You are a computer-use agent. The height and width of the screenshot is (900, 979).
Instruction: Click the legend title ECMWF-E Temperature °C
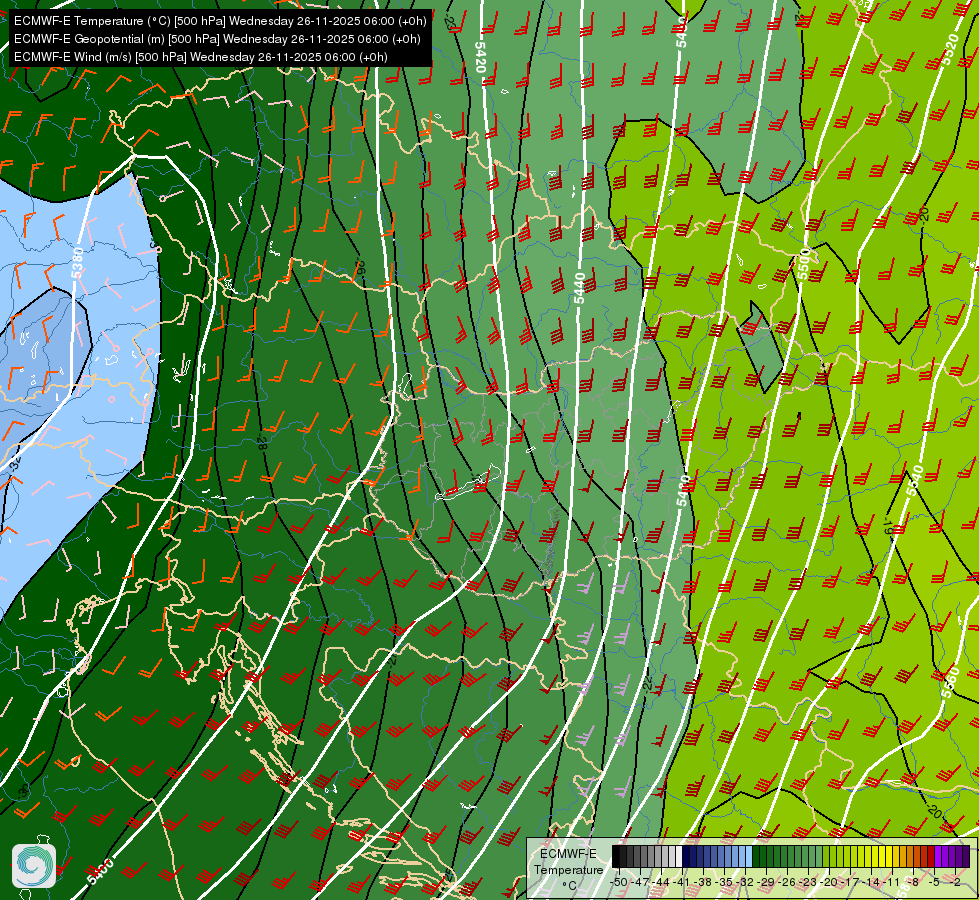[568, 869]
